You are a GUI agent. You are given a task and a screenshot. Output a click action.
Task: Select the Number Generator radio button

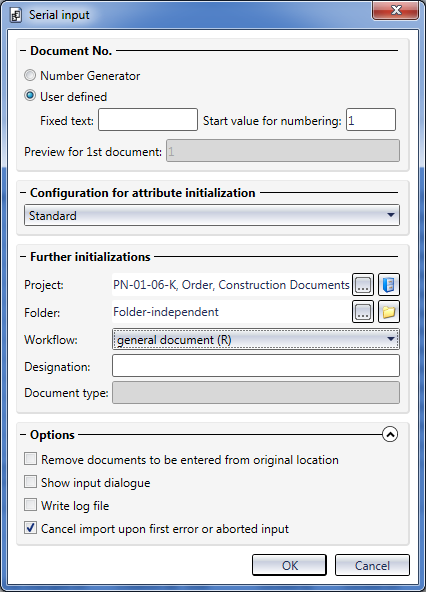(30, 75)
